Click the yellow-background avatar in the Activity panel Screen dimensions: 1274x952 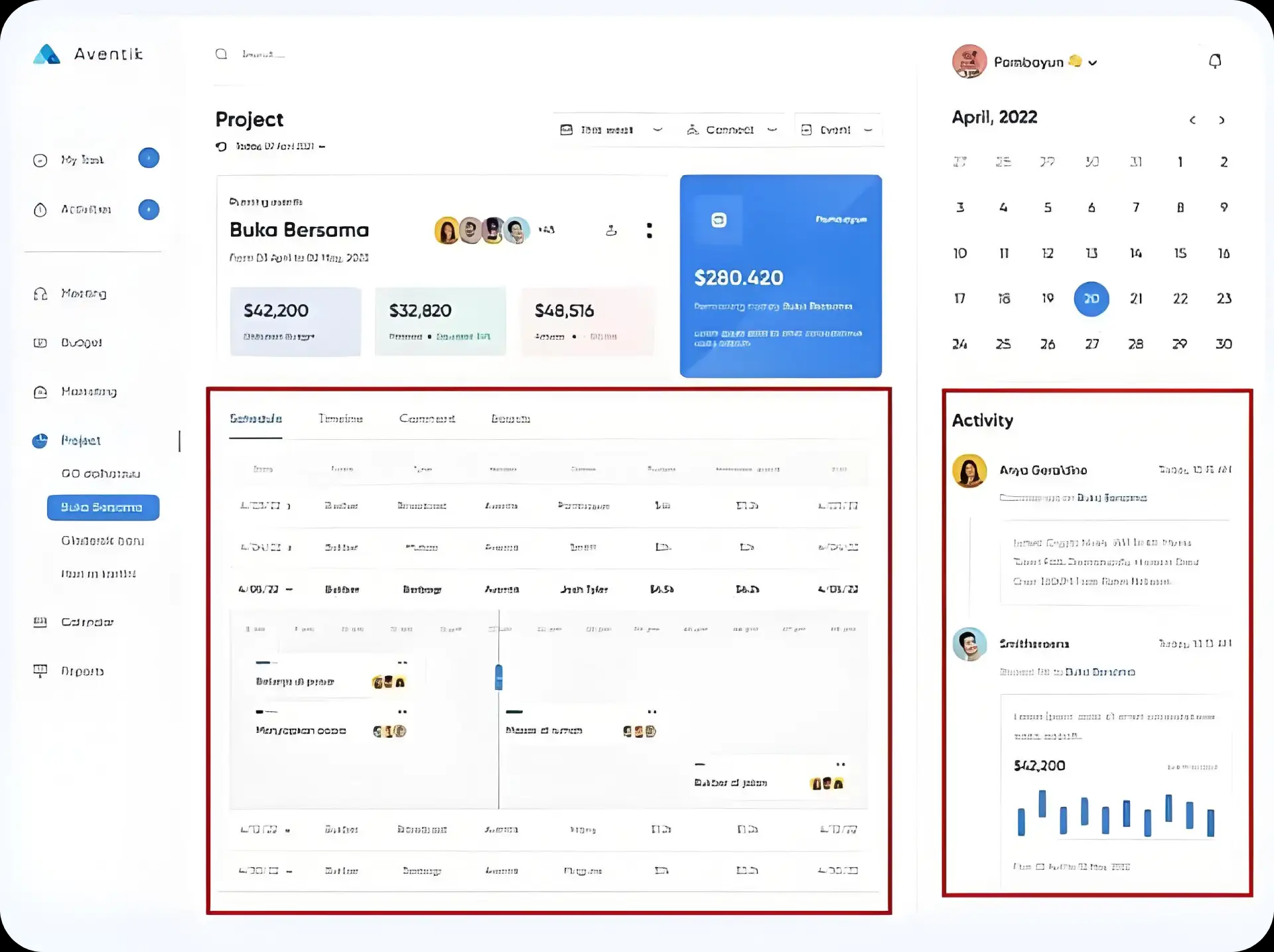(x=969, y=471)
